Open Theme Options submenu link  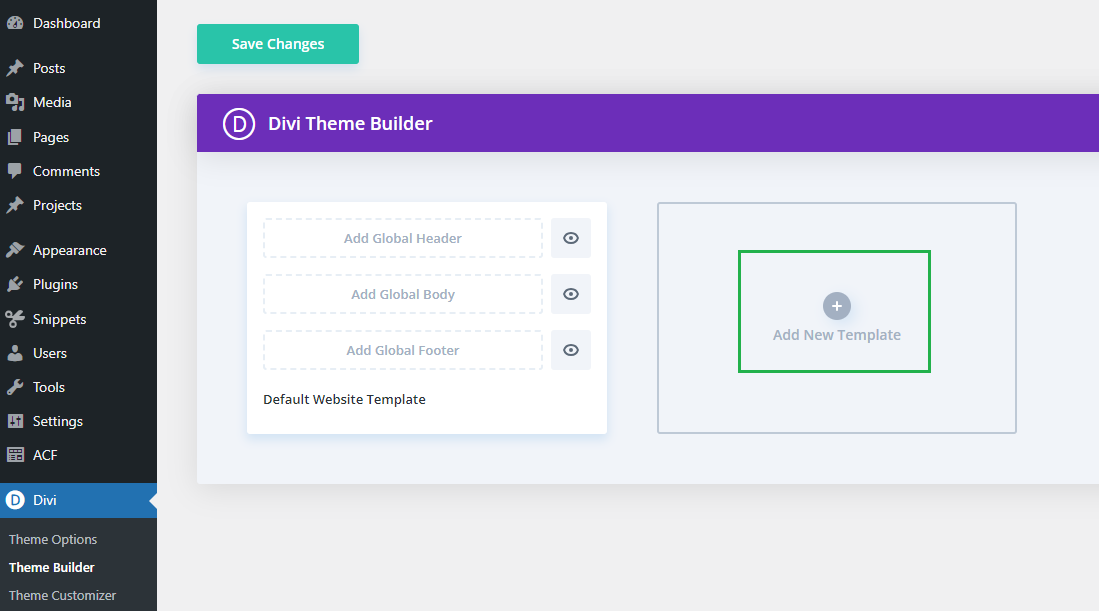[53, 540]
